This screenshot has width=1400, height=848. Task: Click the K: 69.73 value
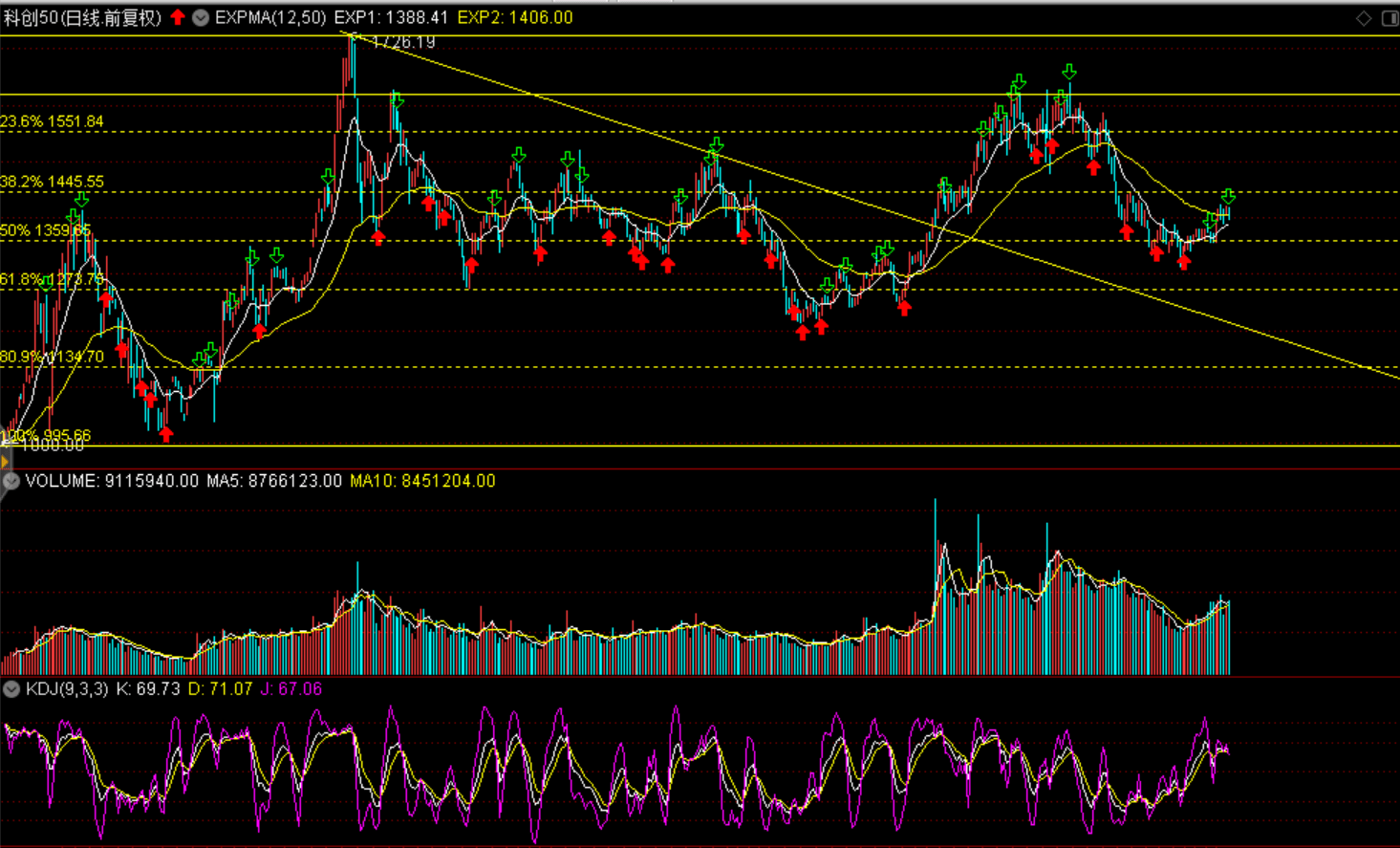(x=148, y=689)
